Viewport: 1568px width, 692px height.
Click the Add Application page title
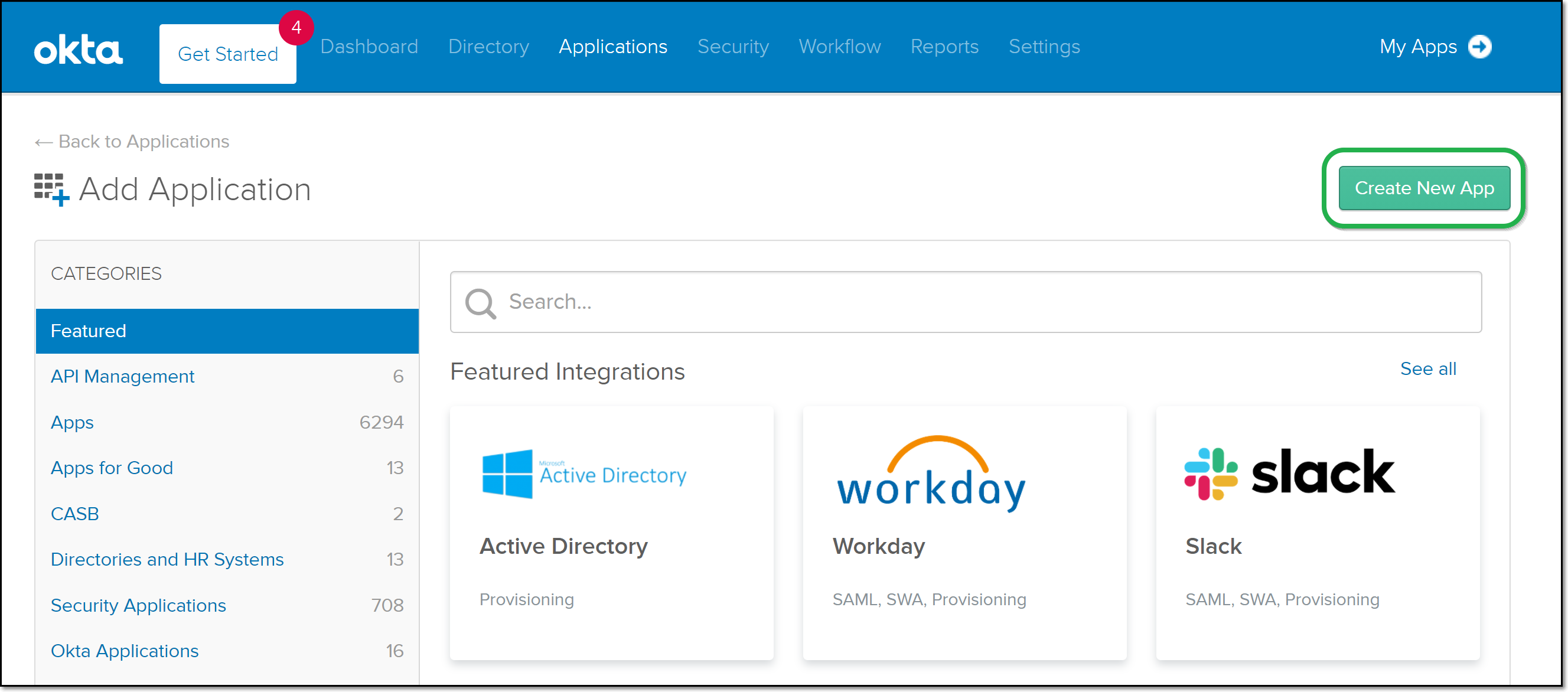(x=195, y=190)
